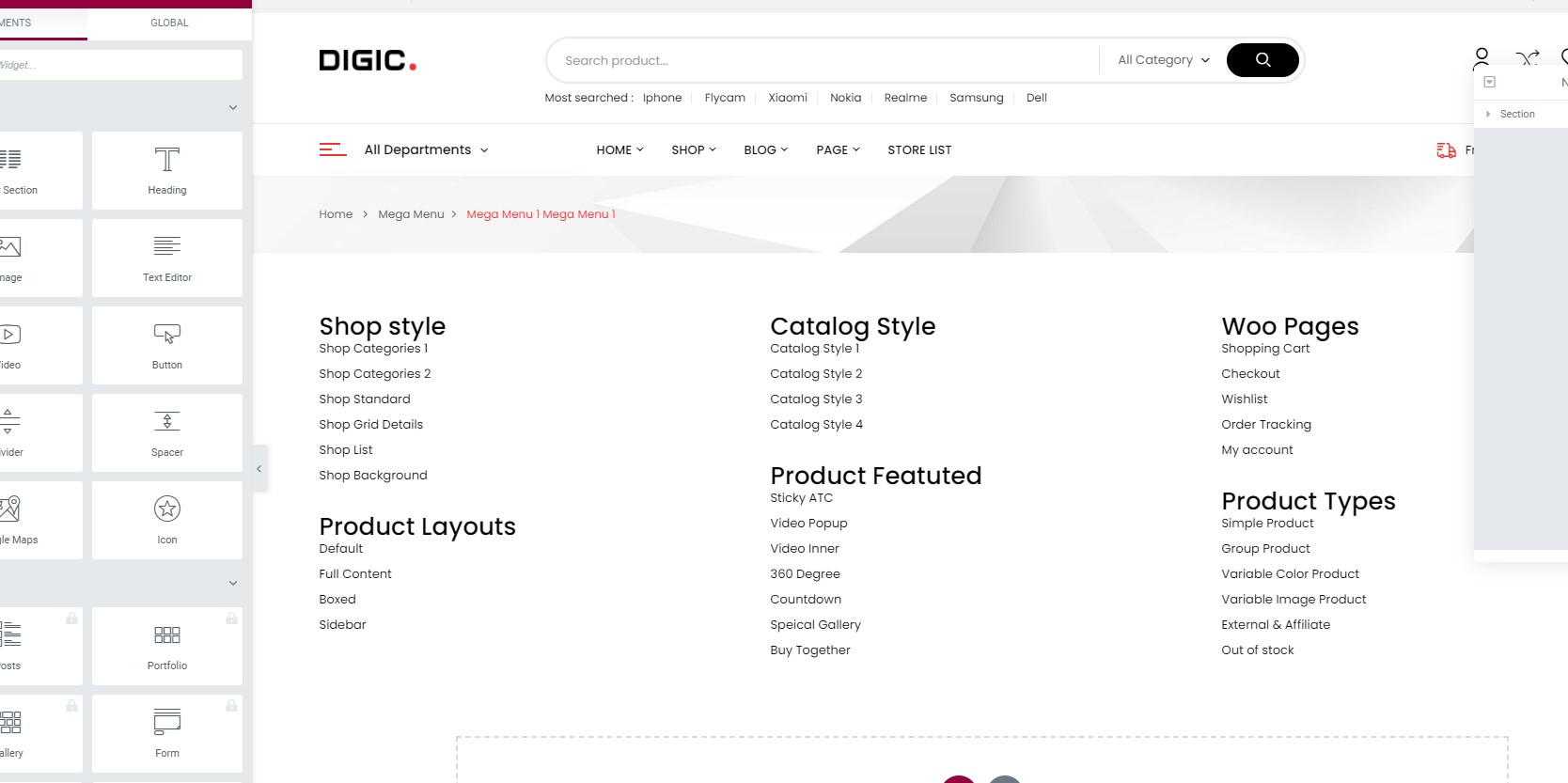Expand the Section item in Navigator
1568x783 pixels.
[1488, 114]
